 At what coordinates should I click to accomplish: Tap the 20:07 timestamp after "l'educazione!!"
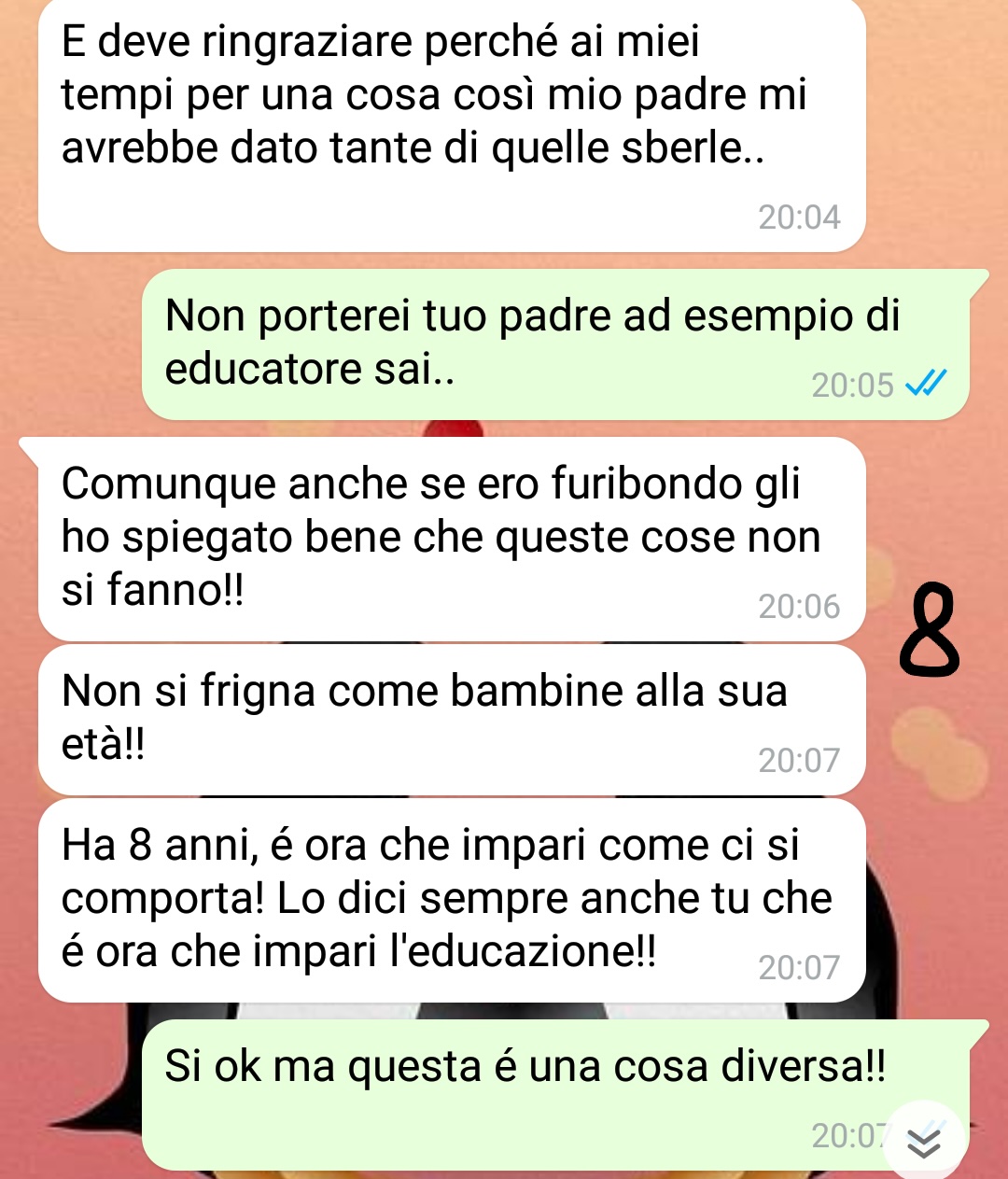[x=799, y=968]
